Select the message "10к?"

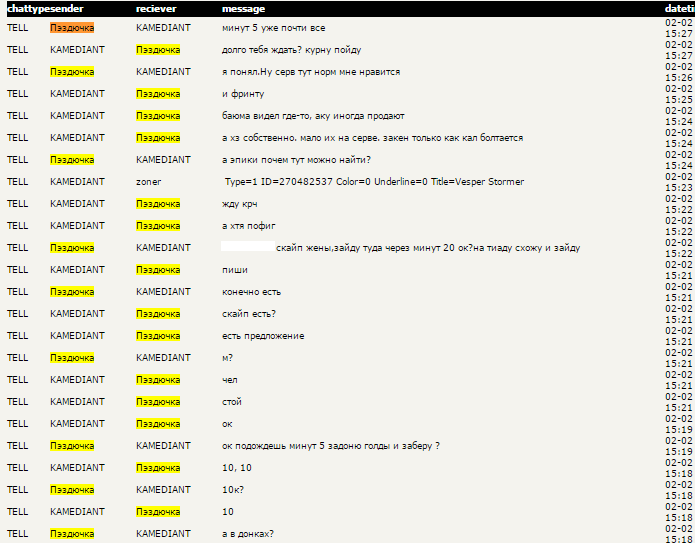(233, 490)
